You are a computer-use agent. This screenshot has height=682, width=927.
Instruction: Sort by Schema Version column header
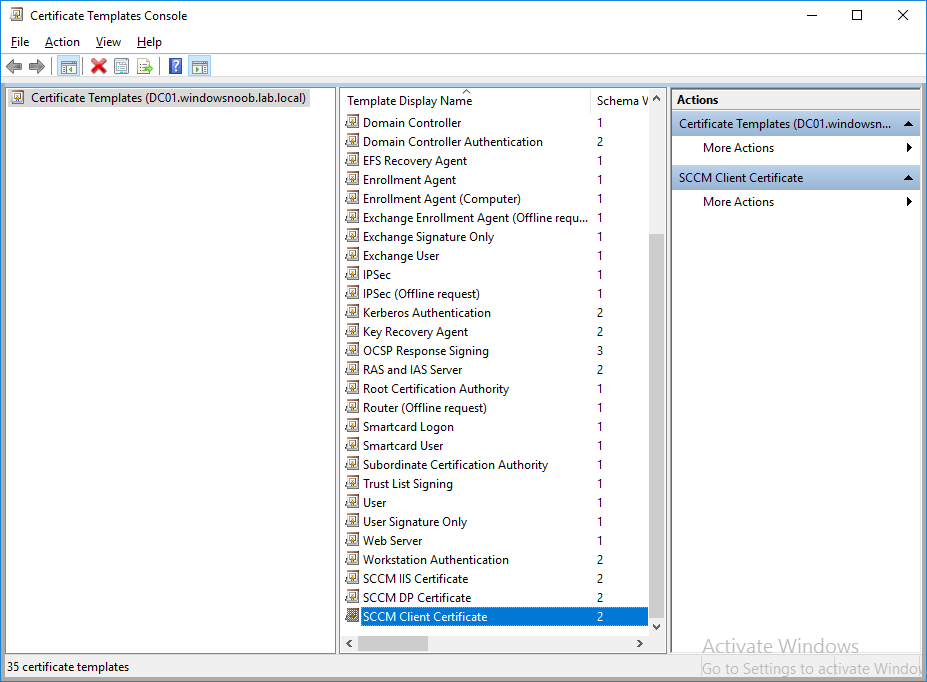click(x=621, y=100)
